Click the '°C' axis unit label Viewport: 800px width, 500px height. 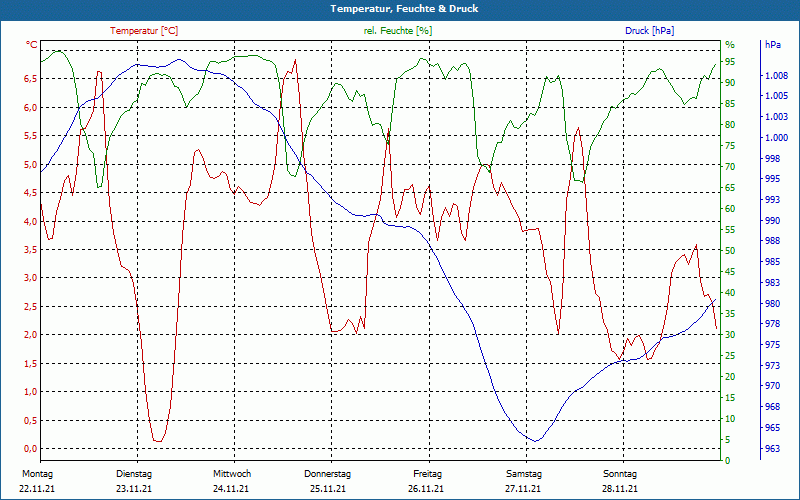tap(32, 45)
